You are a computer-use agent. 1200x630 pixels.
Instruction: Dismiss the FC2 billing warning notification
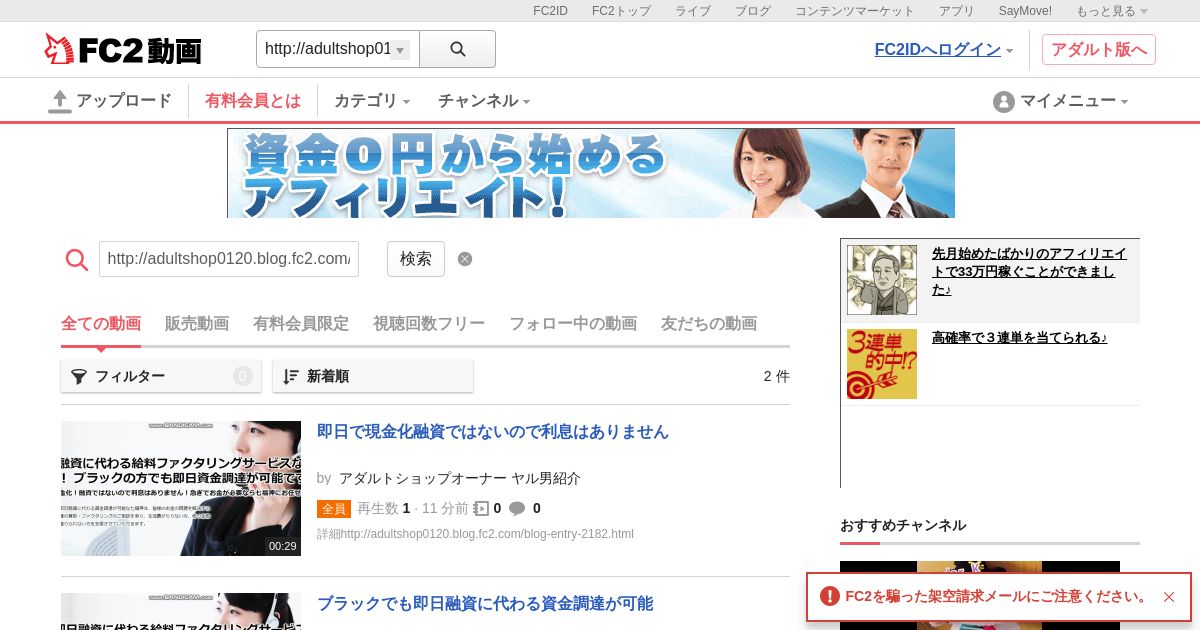[1169, 597]
